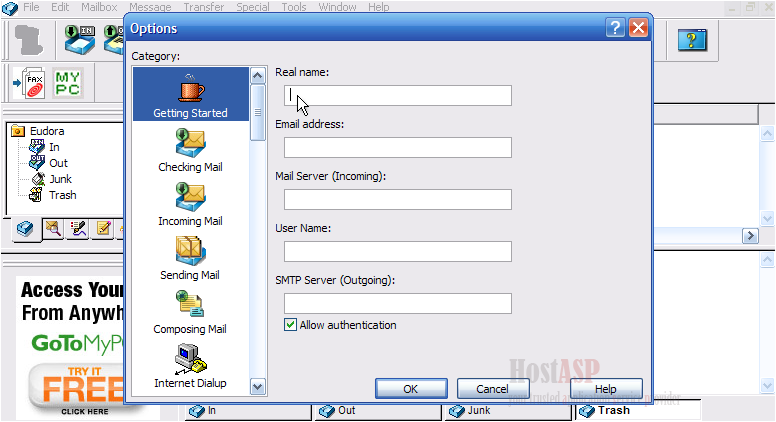Confirm settings with the OK button
The image size is (776, 422).
(x=411, y=389)
